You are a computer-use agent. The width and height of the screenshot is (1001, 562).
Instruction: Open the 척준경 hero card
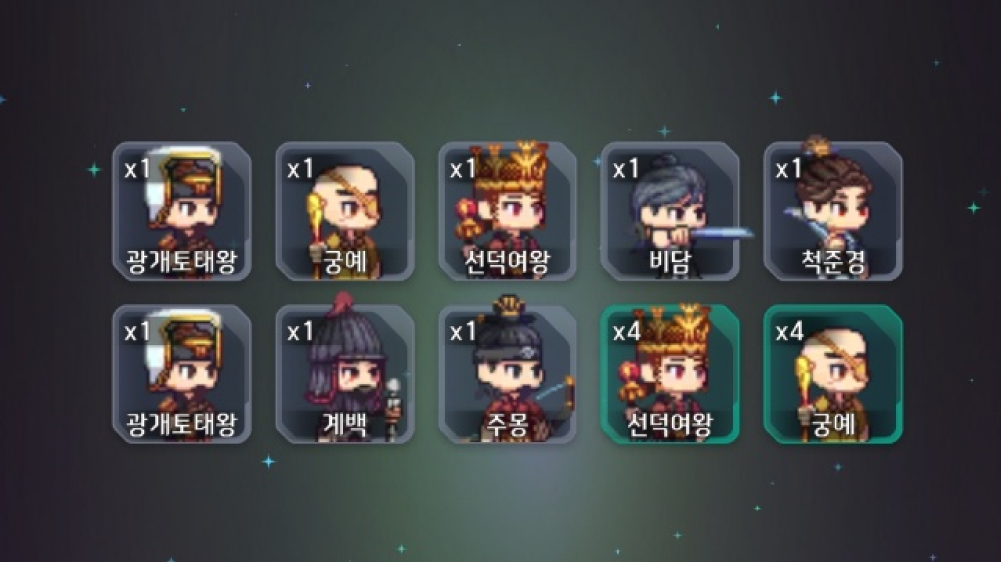pos(833,211)
